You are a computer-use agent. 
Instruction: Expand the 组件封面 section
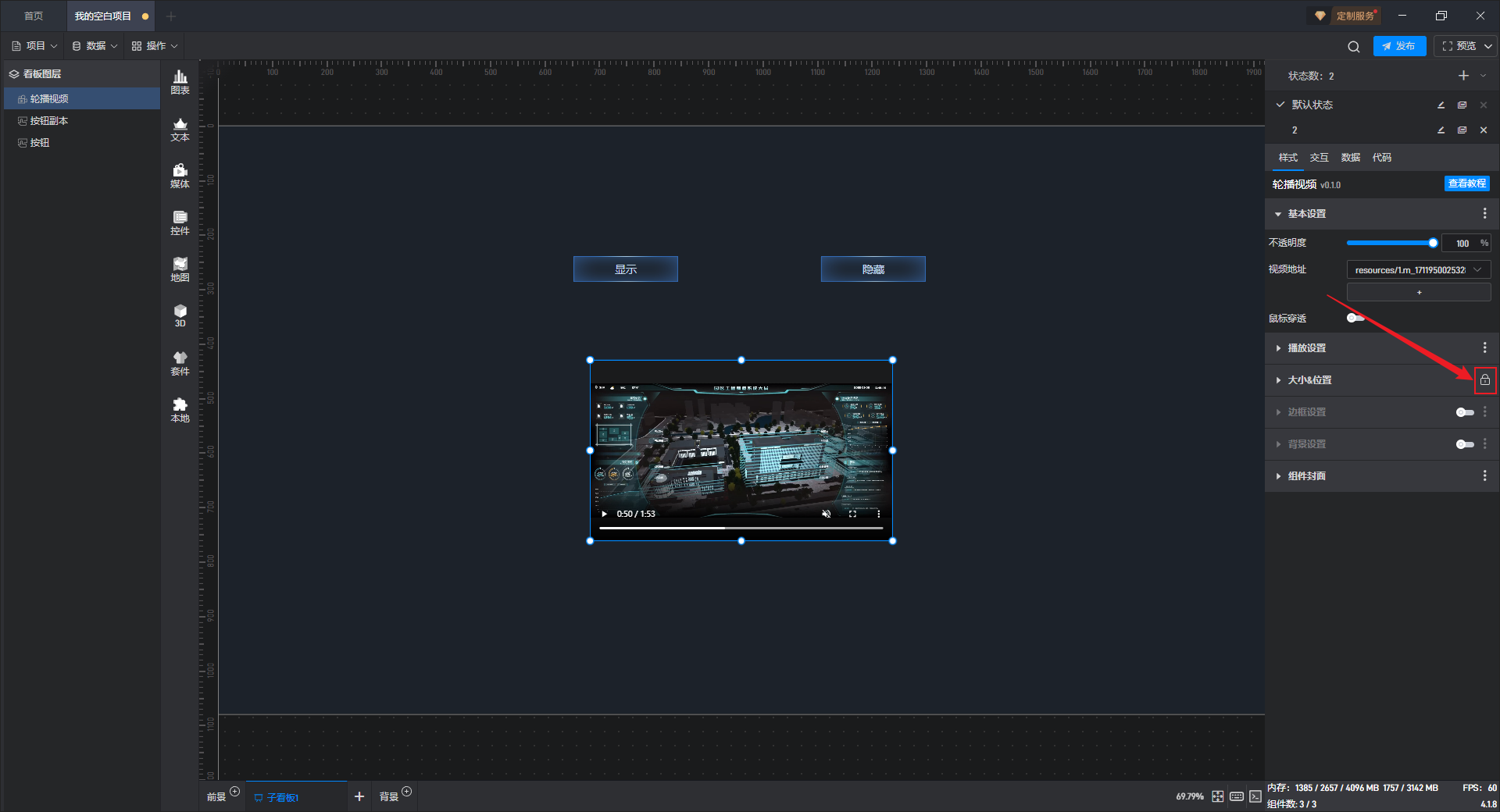[x=1278, y=476]
